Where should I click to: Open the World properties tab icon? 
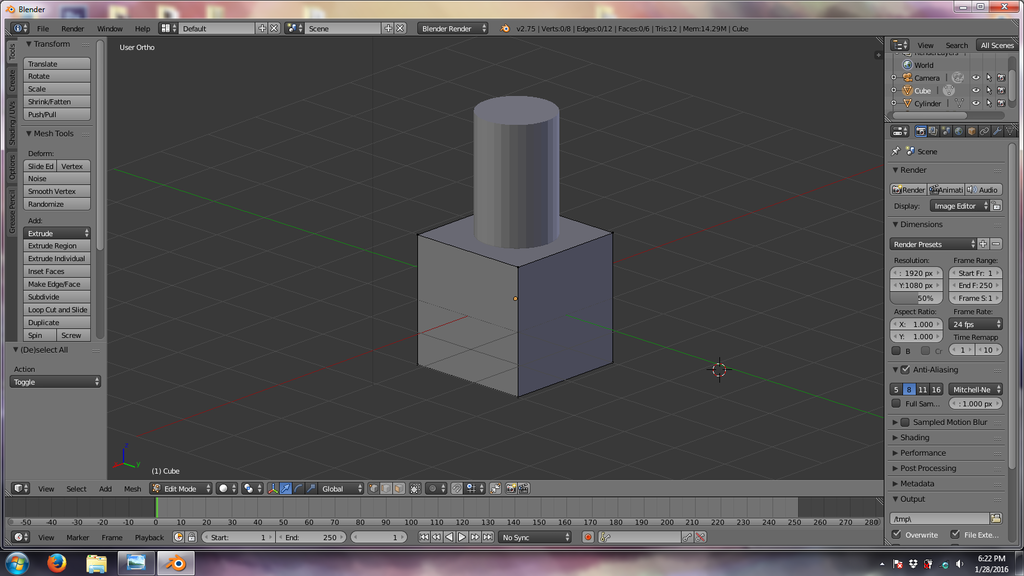click(x=959, y=131)
